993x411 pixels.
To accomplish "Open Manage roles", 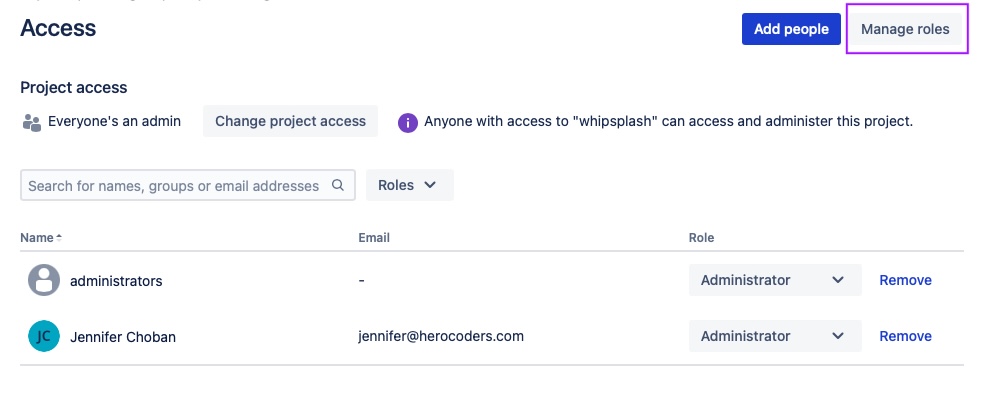I will point(905,29).
